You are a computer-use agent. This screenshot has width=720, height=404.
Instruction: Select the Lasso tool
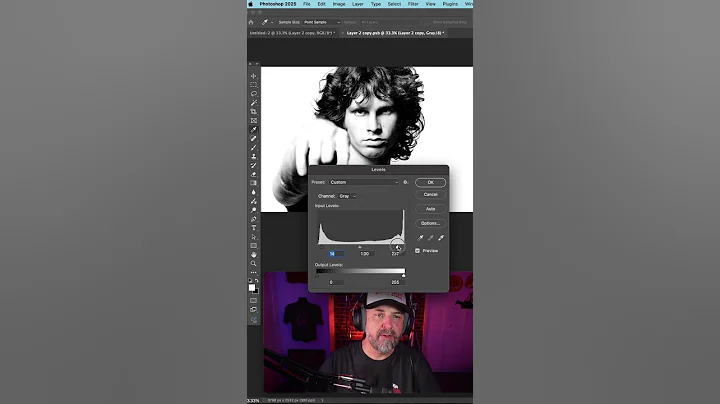click(x=253, y=94)
